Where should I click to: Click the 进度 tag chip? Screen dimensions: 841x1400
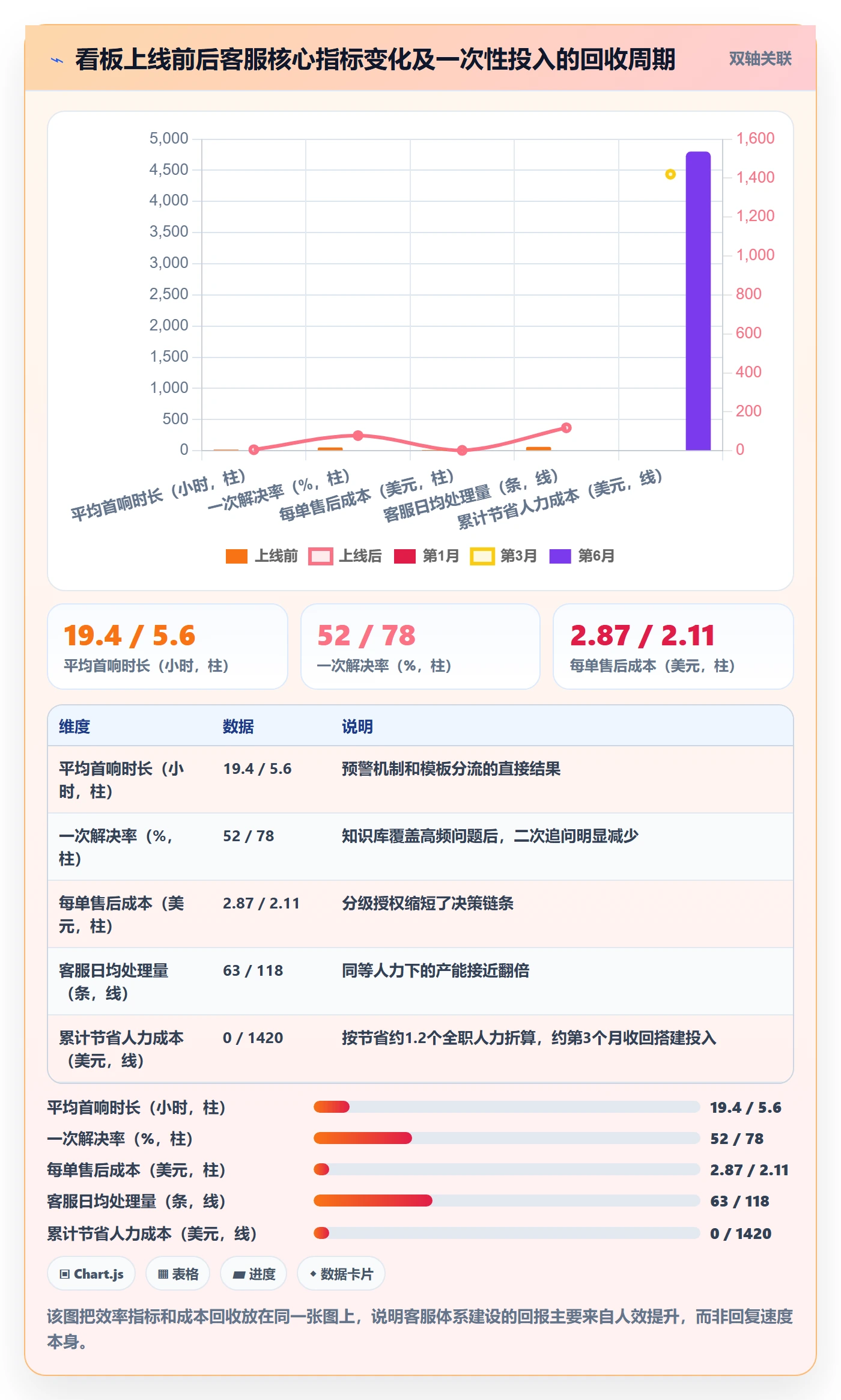pyautogui.click(x=254, y=1274)
